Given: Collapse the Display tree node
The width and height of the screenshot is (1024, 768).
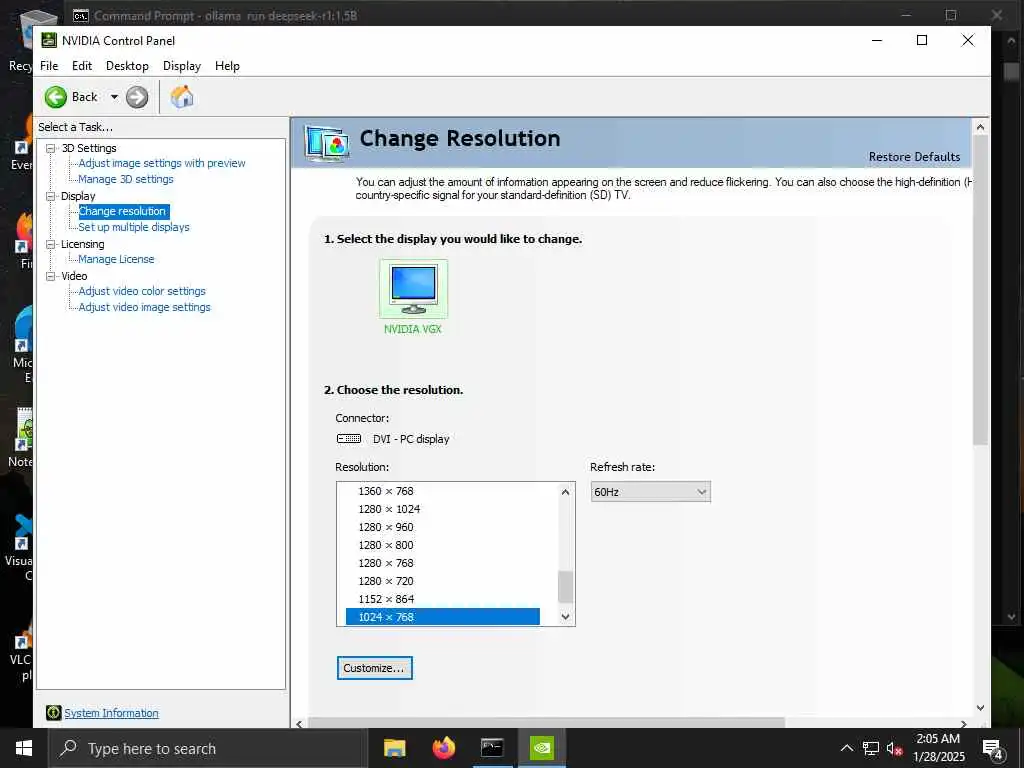Looking at the screenshot, I should (51, 196).
